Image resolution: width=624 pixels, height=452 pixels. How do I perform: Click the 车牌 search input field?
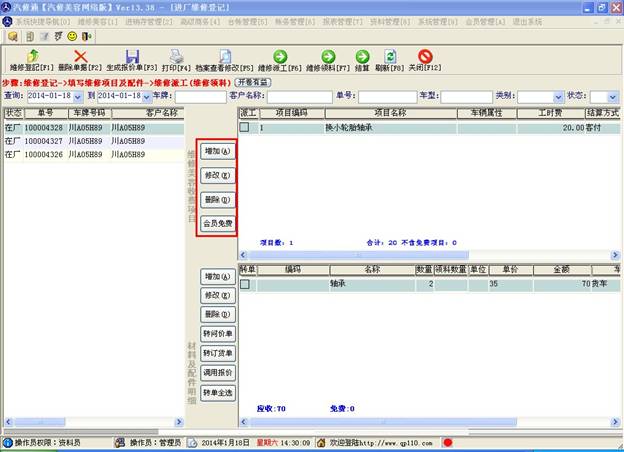point(199,97)
